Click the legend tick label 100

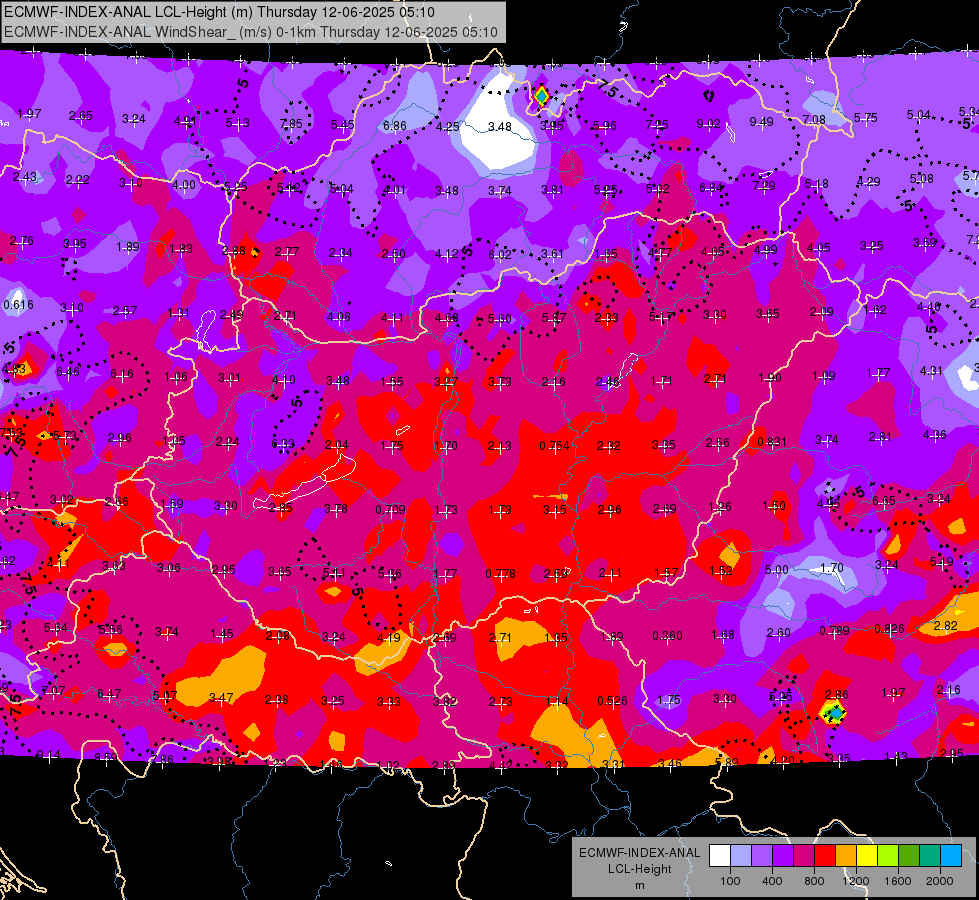point(730,881)
